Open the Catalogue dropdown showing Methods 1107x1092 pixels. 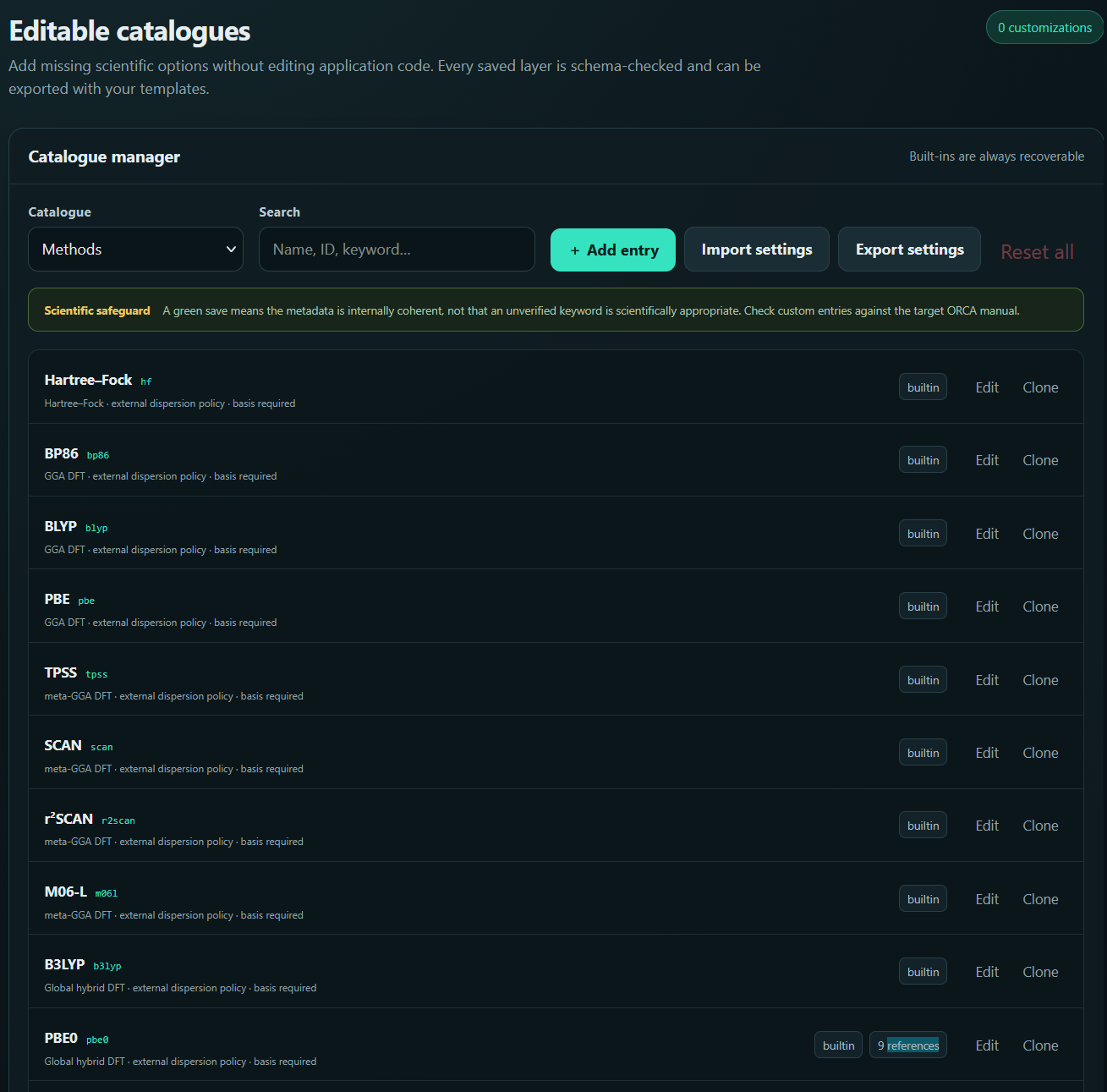coord(135,250)
